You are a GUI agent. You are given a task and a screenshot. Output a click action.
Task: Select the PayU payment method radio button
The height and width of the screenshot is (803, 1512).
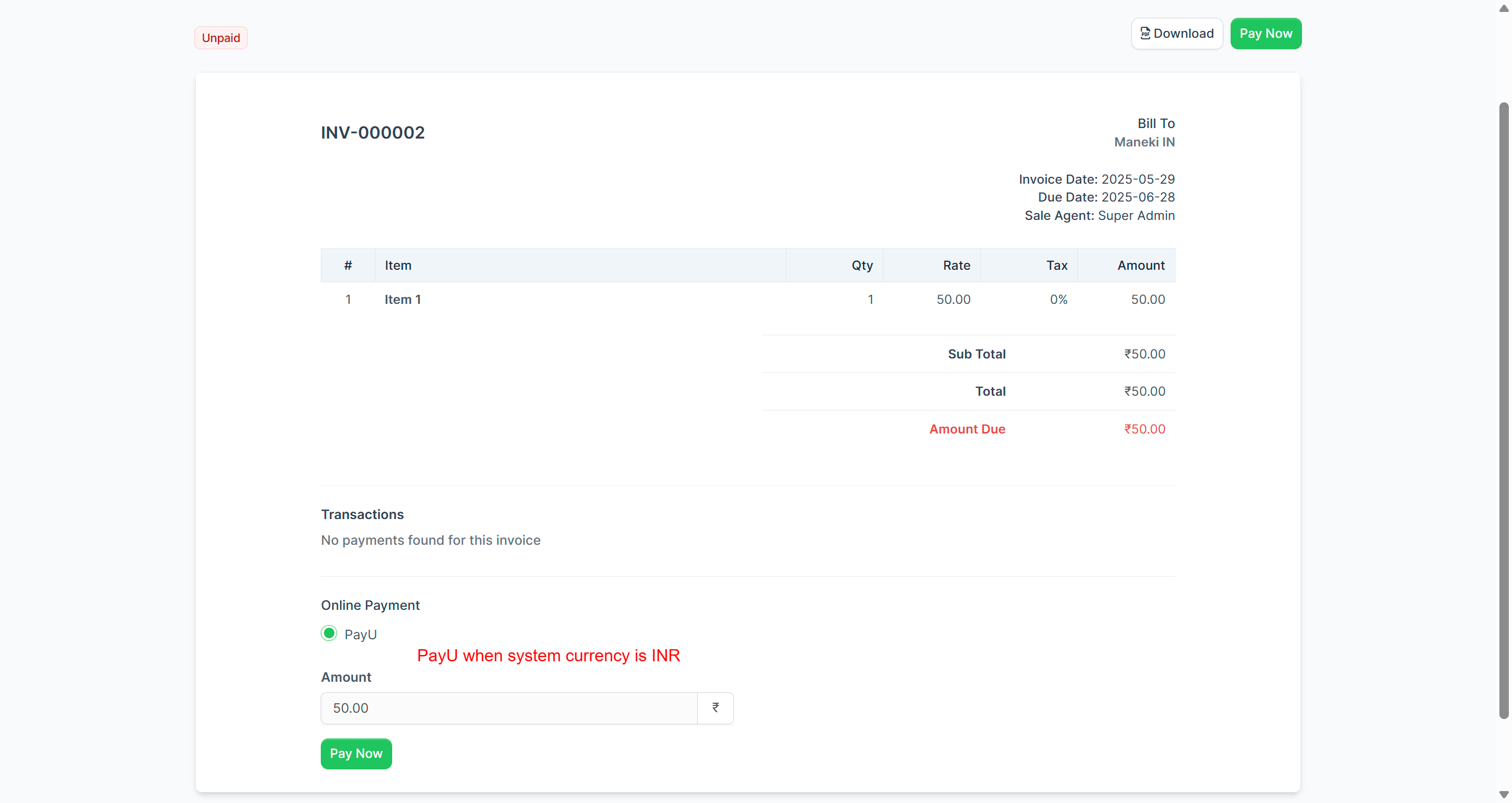pyautogui.click(x=329, y=633)
